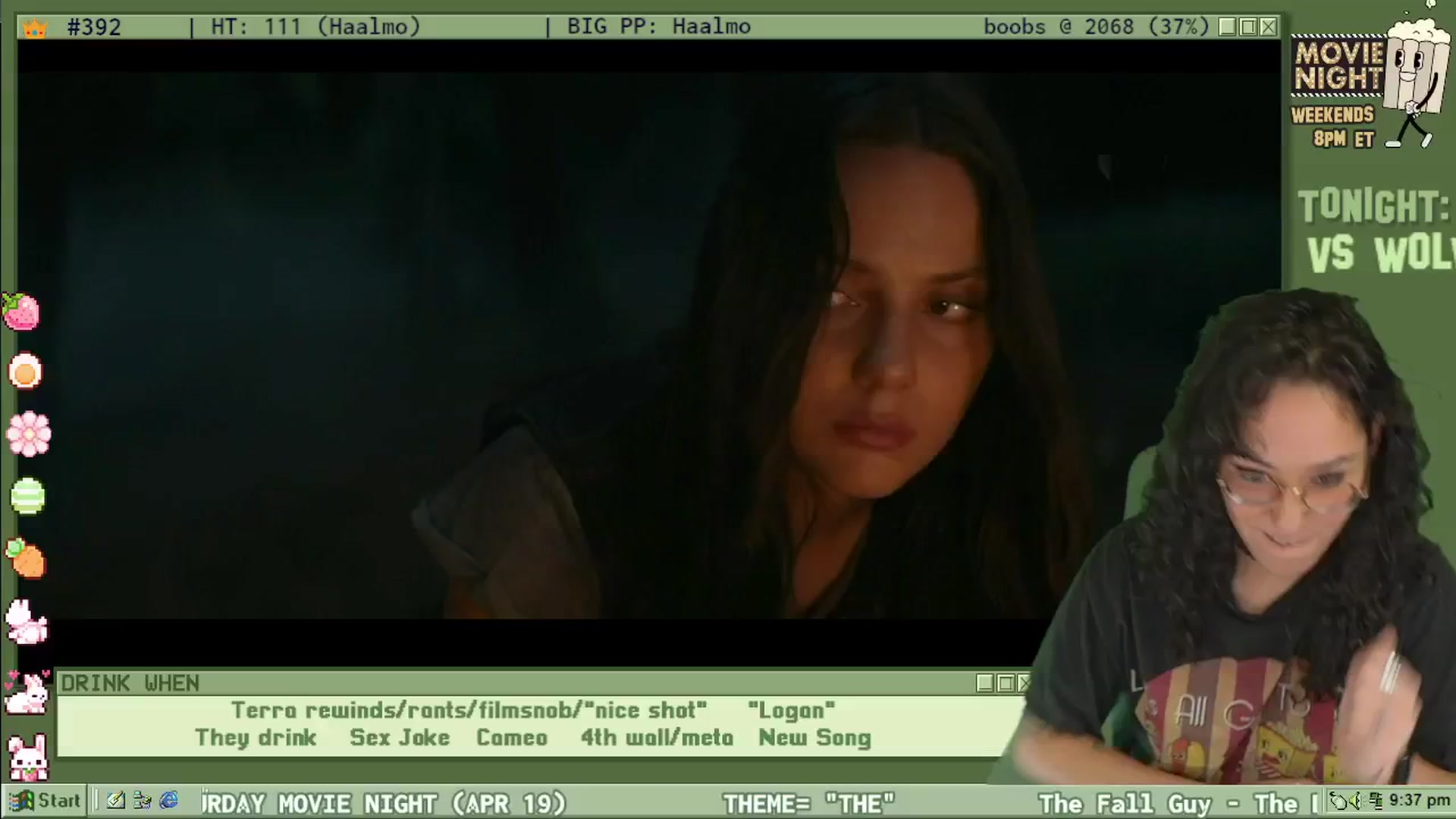Click the 4th wall/meta rule

click(657, 738)
